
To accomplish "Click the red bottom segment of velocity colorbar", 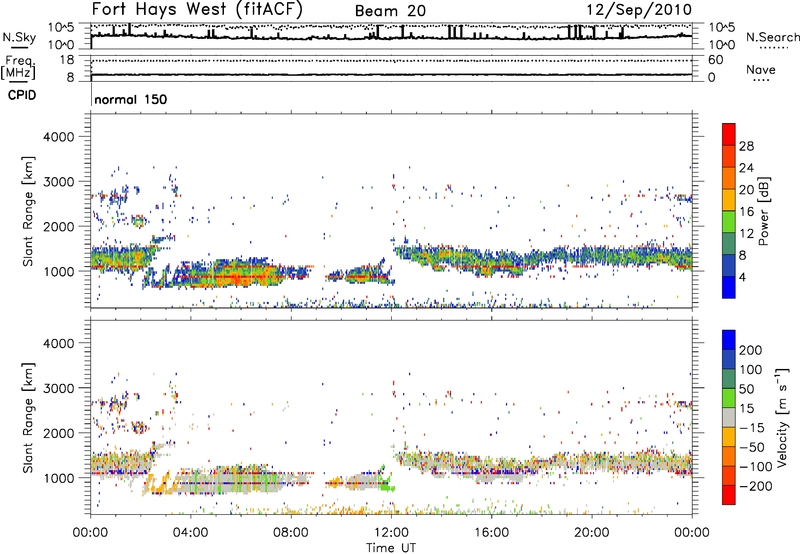I will [729, 495].
